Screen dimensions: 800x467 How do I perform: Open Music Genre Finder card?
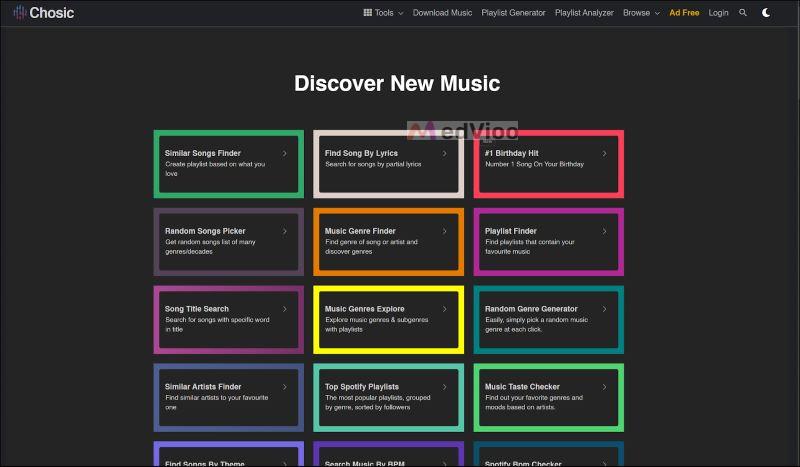click(388, 241)
